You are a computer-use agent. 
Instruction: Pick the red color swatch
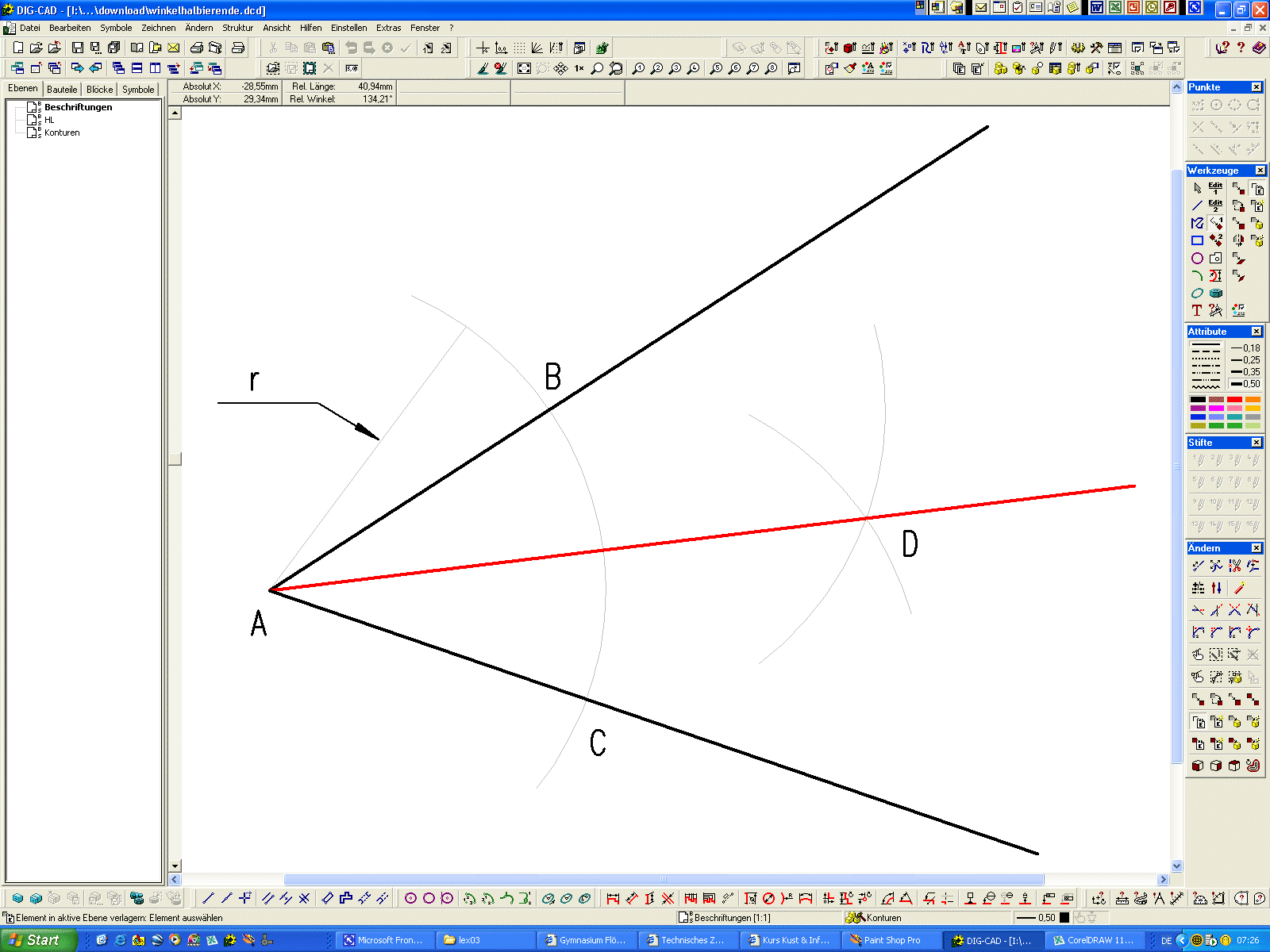[1234, 400]
